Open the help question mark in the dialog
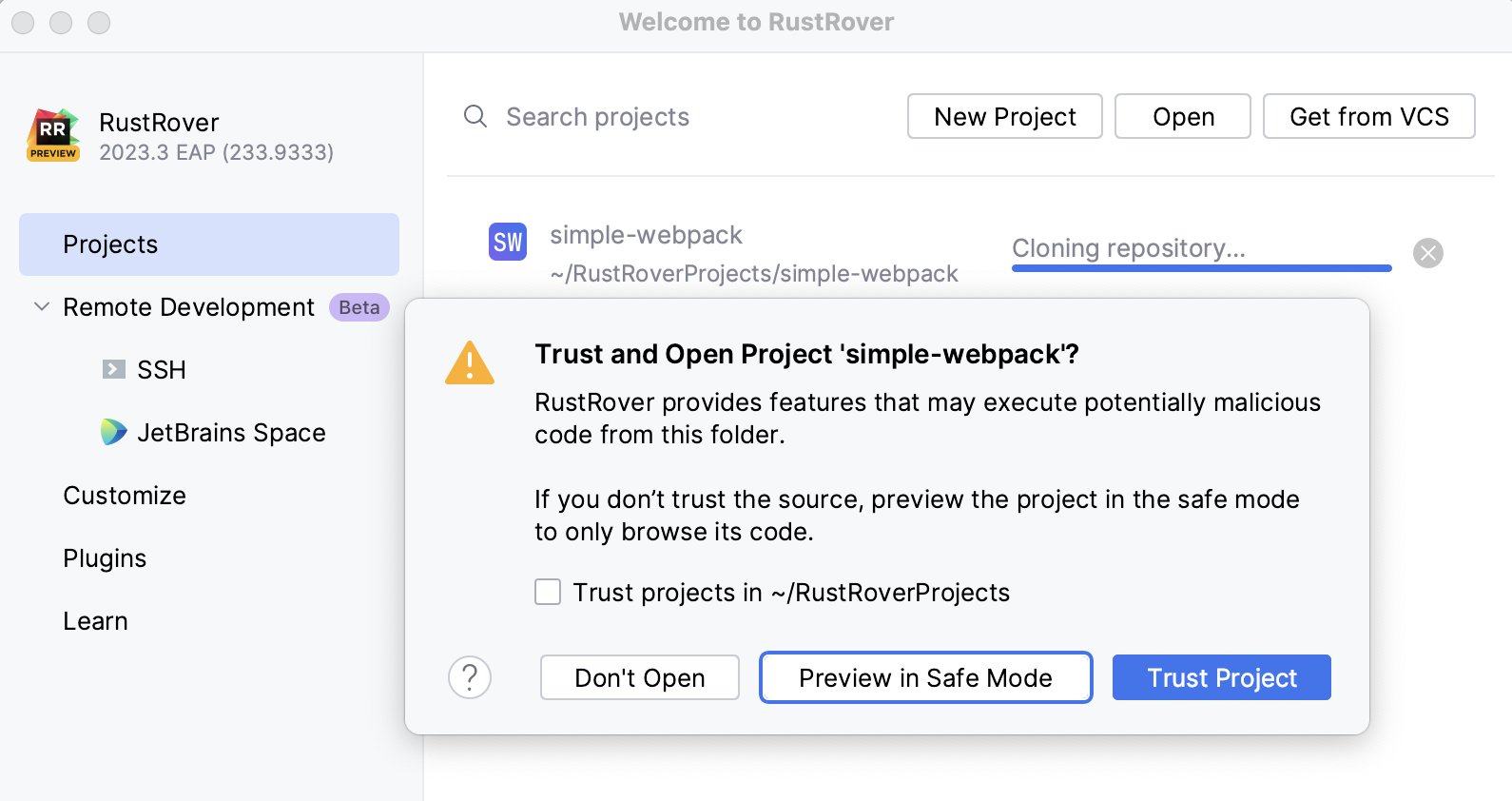This screenshot has height=801, width=1512. tap(469, 677)
